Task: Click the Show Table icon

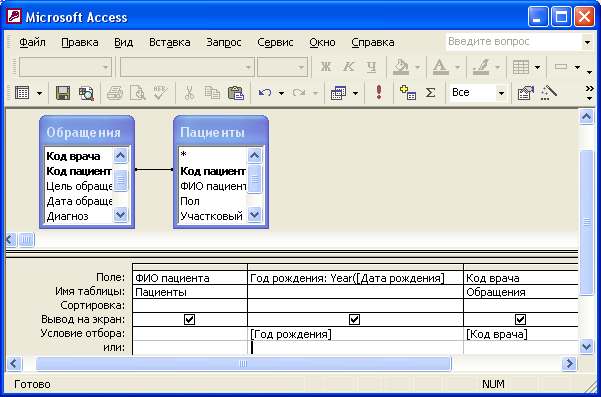Action: (x=408, y=93)
